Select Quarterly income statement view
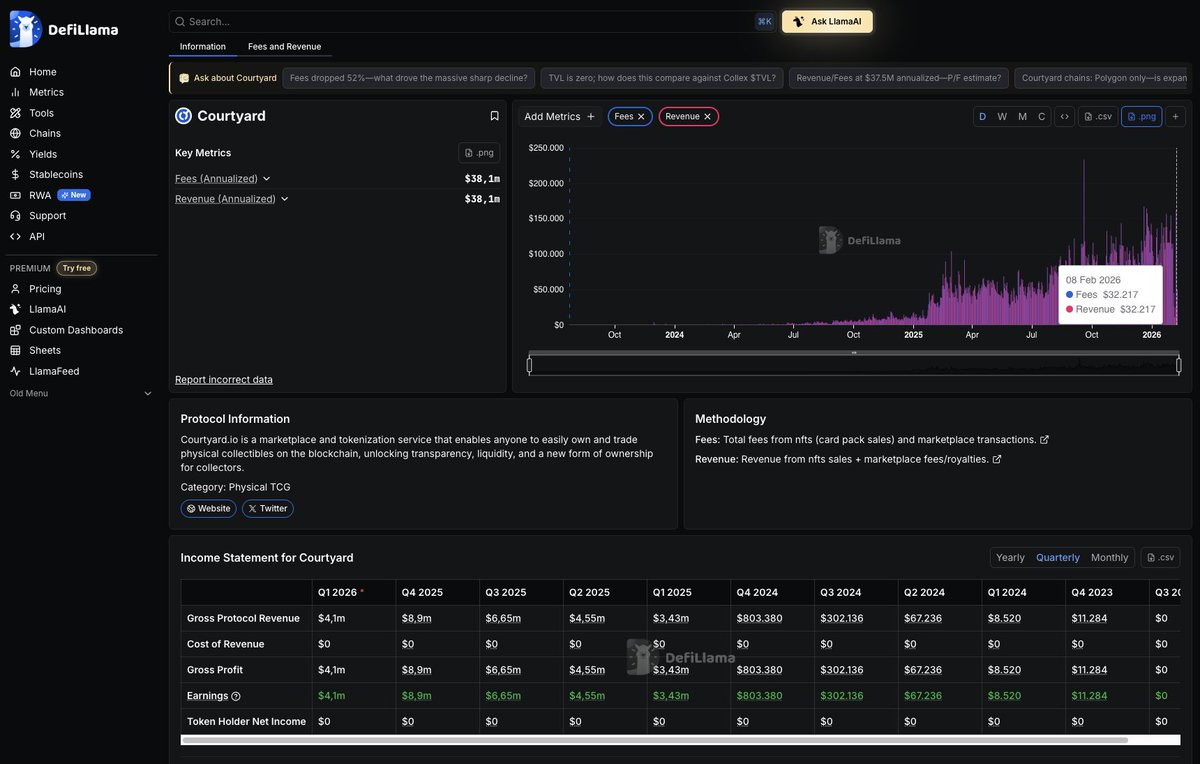1200x764 pixels. point(1058,558)
